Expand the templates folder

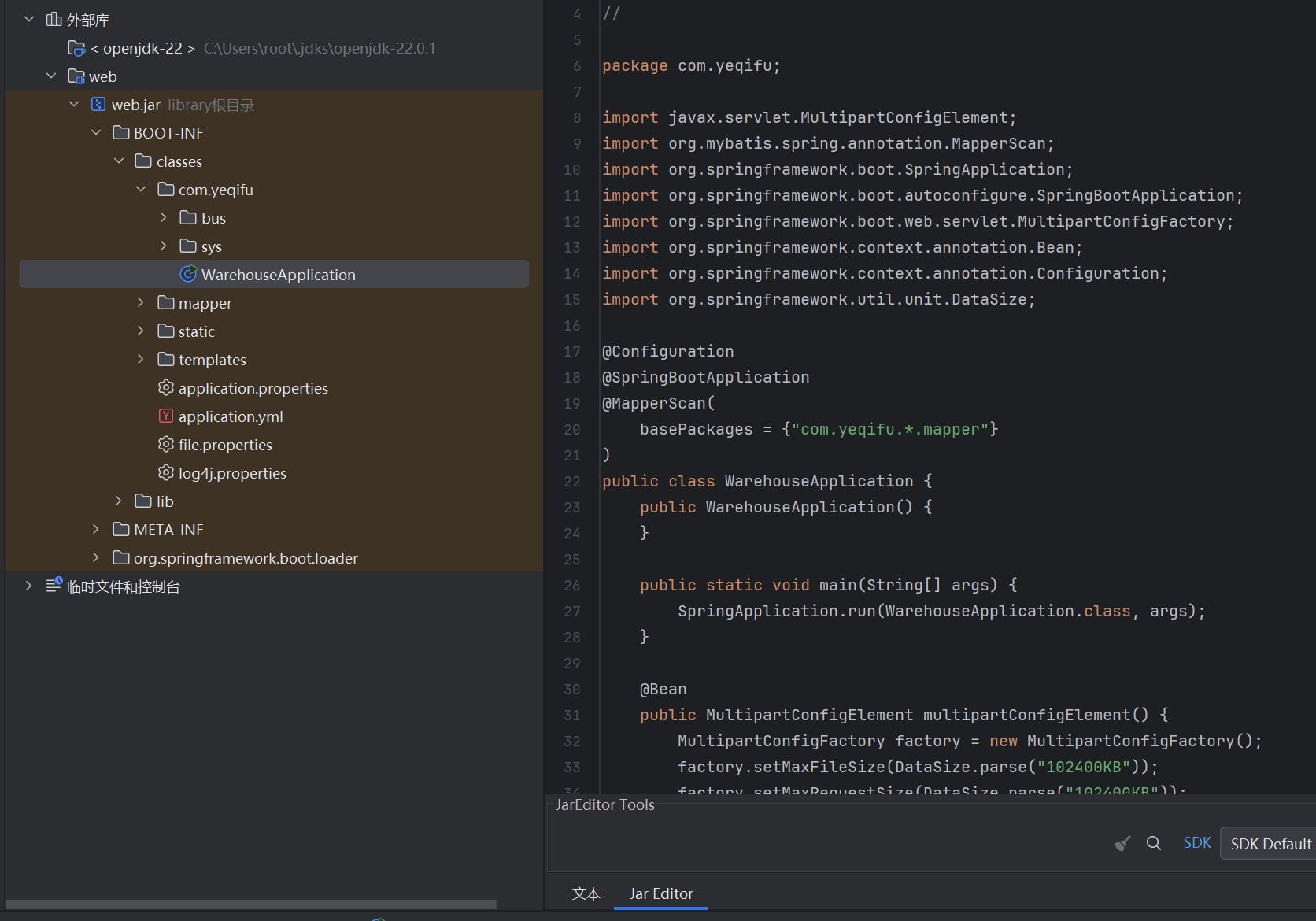pyautogui.click(x=141, y=359)
